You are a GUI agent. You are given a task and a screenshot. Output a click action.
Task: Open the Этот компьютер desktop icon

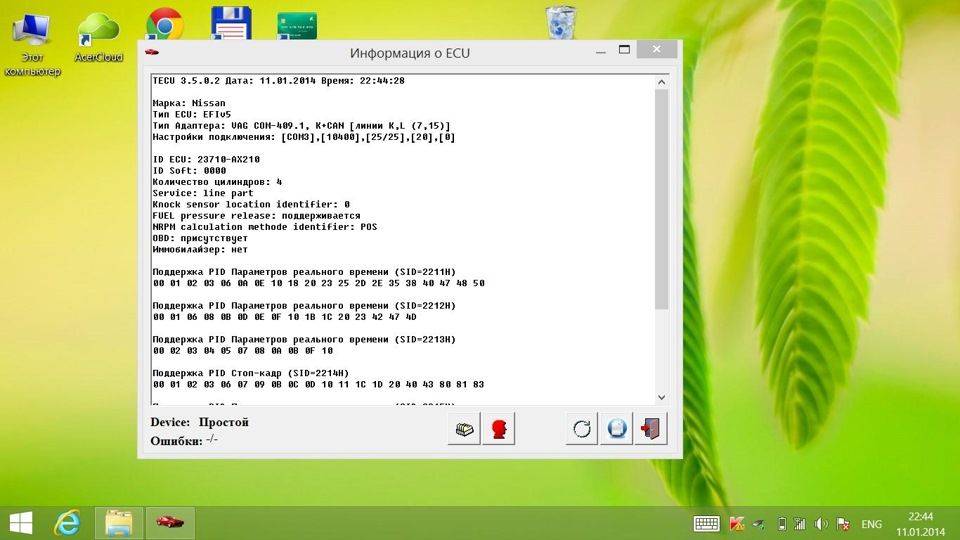[x=32, y=40]
